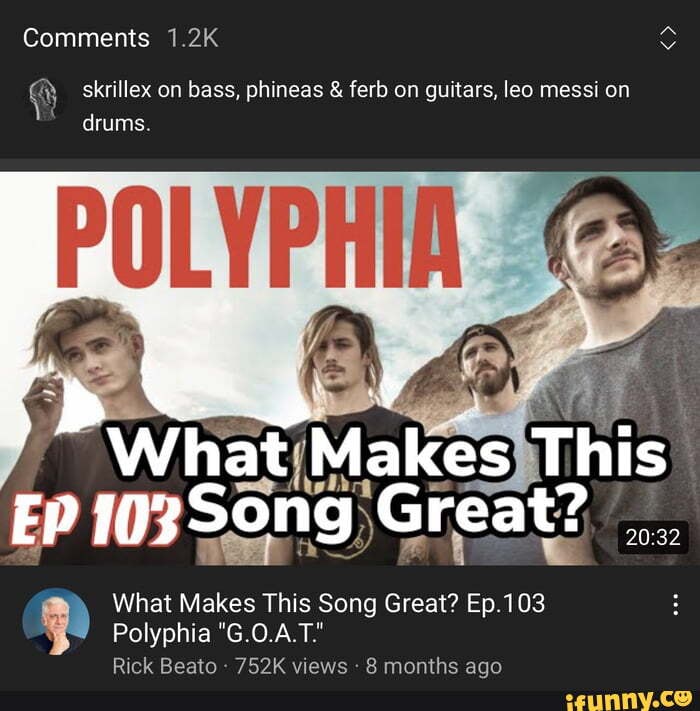Open the skrillex on bass comment text
Viewport: 700px width, 711px height.
pyautogui.click(x=356, y=106)
